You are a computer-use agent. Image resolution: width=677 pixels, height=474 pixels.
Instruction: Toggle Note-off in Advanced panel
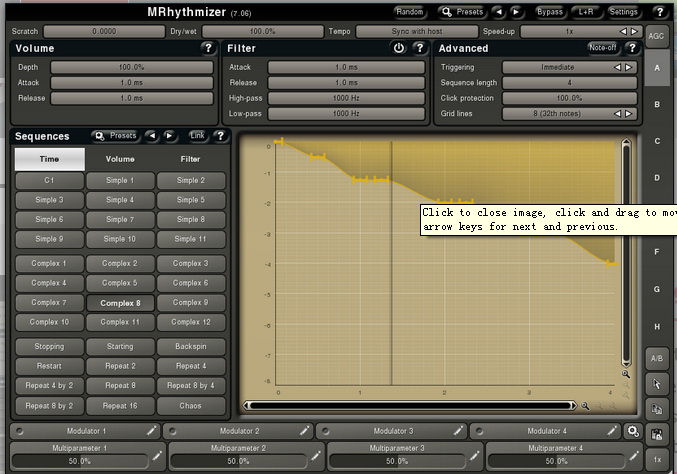(x=603, y=47)
